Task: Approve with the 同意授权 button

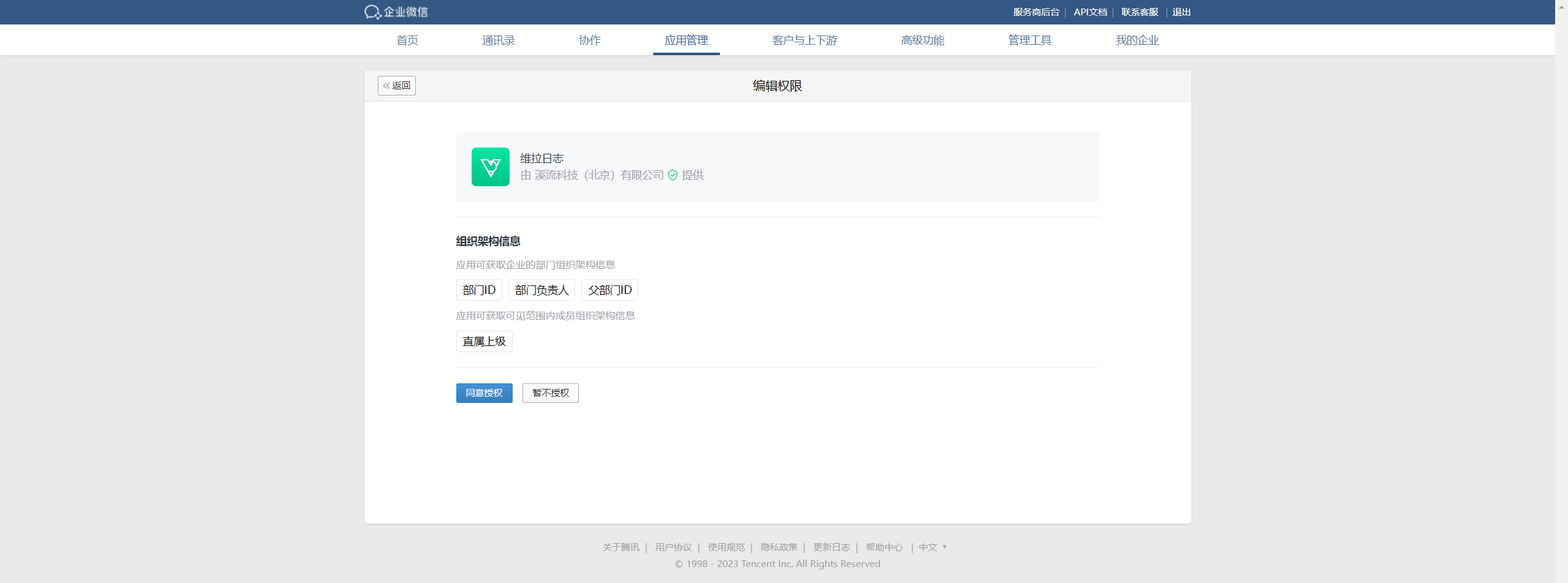Action: pyautogui.click(x=484, y=393)
